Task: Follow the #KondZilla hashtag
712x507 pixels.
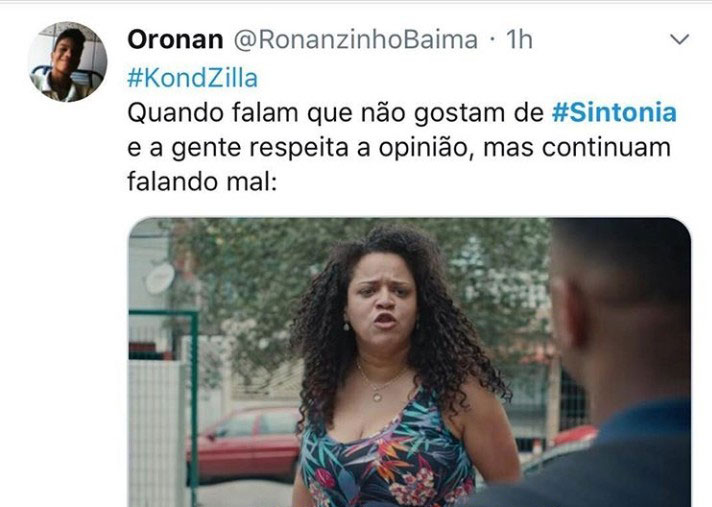Action: click(x=193, y=78)
